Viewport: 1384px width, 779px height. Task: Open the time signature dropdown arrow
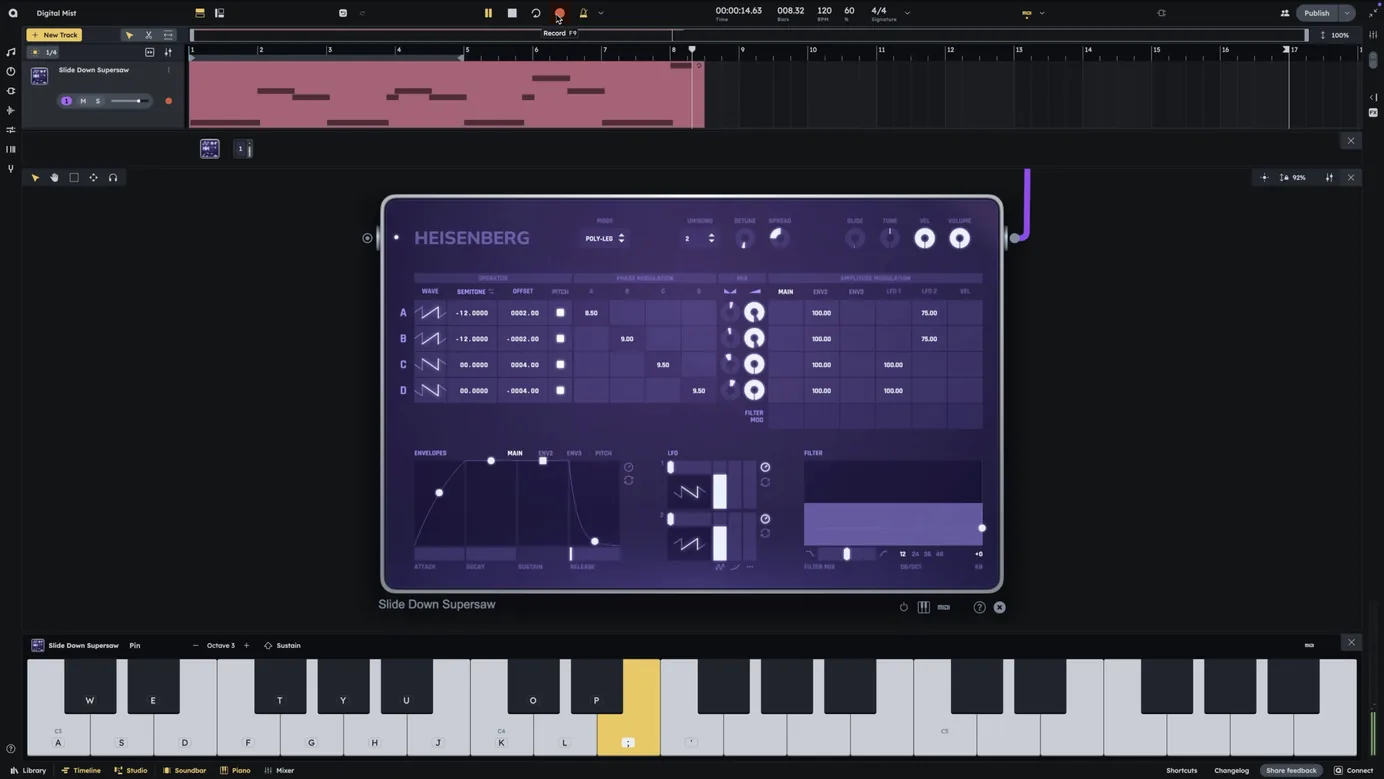(x=907, y=13)
